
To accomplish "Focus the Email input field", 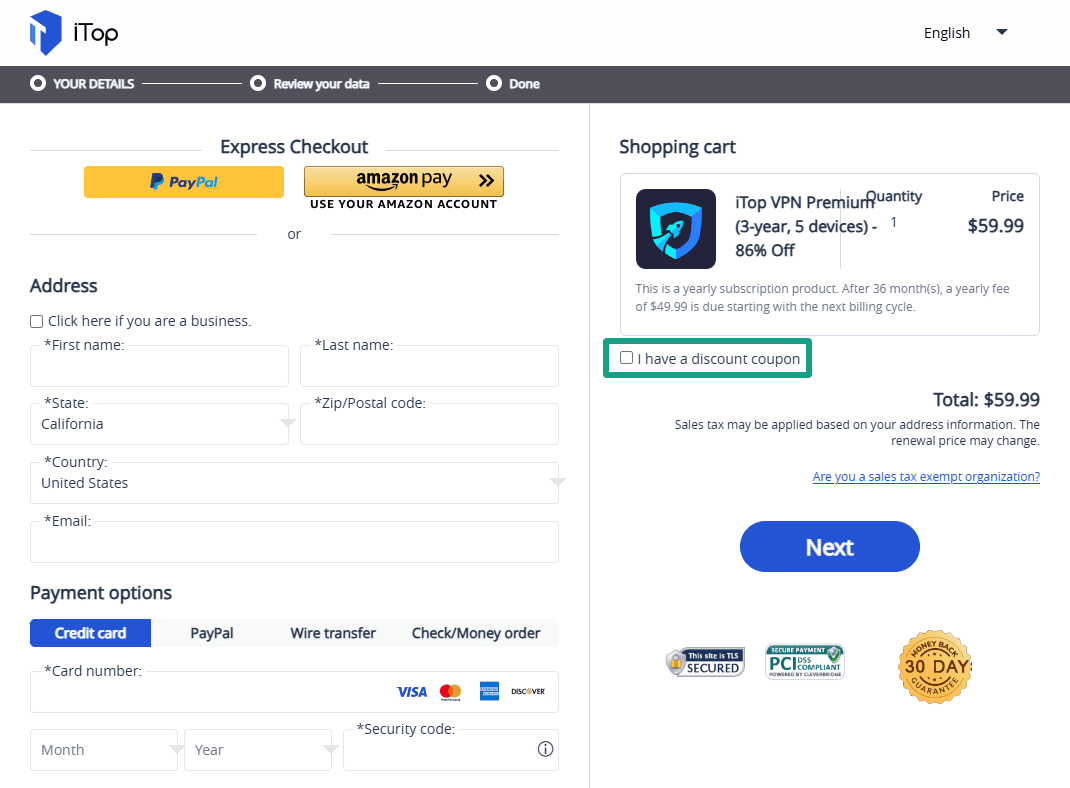I will [x=294, y=542].
